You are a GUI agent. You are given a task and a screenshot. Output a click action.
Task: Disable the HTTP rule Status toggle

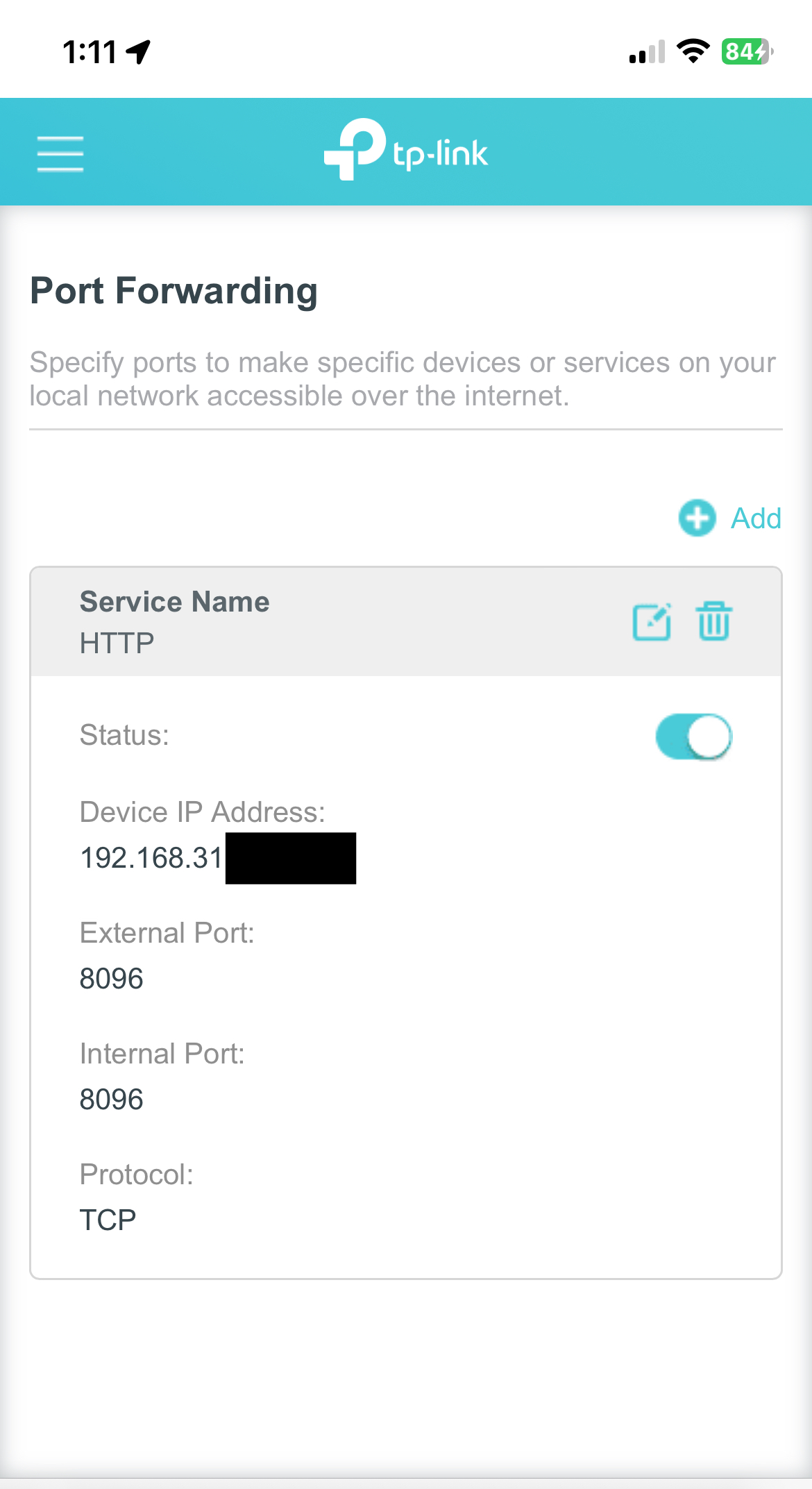pos(693,737)
